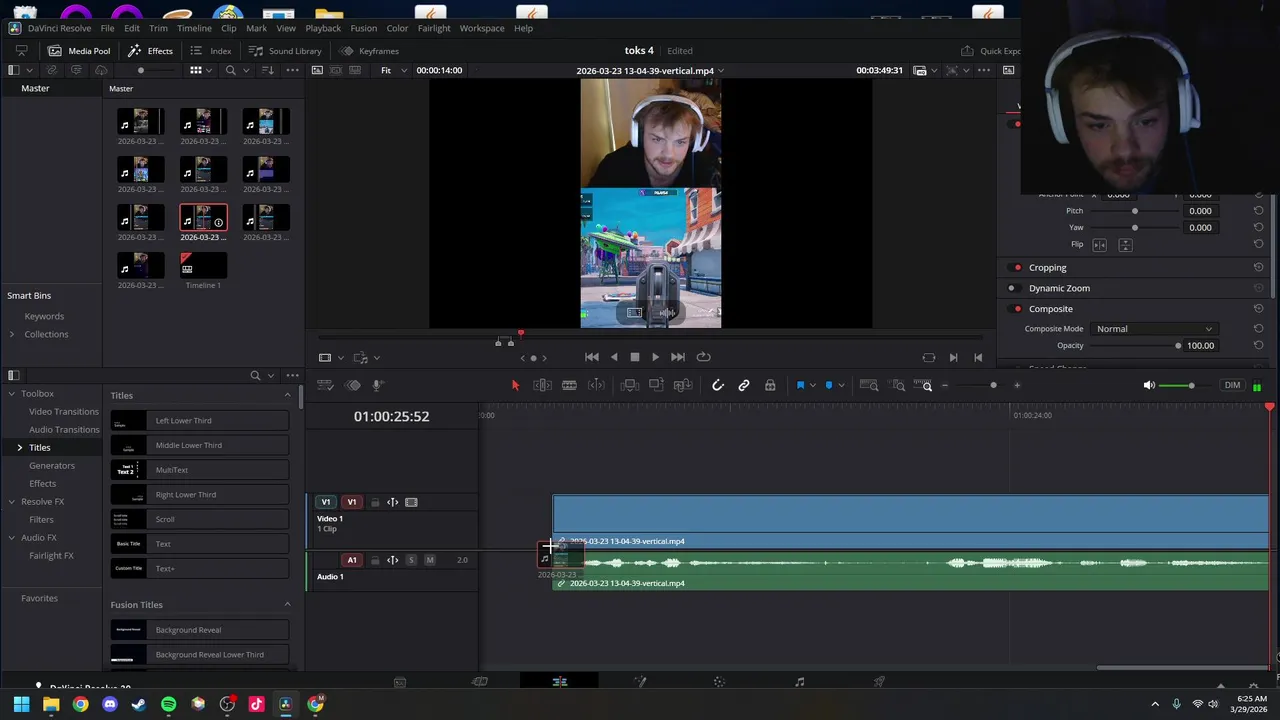Adjust the Opacity slider

1135,345
